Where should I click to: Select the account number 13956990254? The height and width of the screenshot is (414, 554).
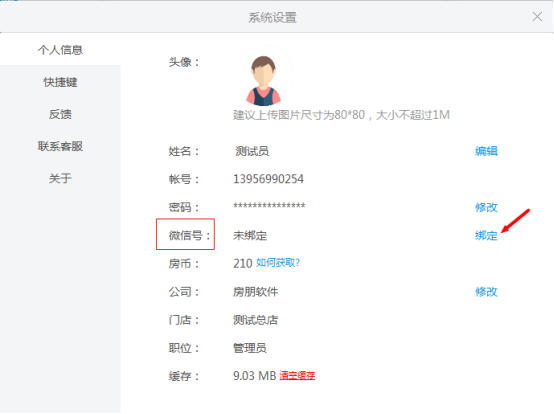point(268,179)
